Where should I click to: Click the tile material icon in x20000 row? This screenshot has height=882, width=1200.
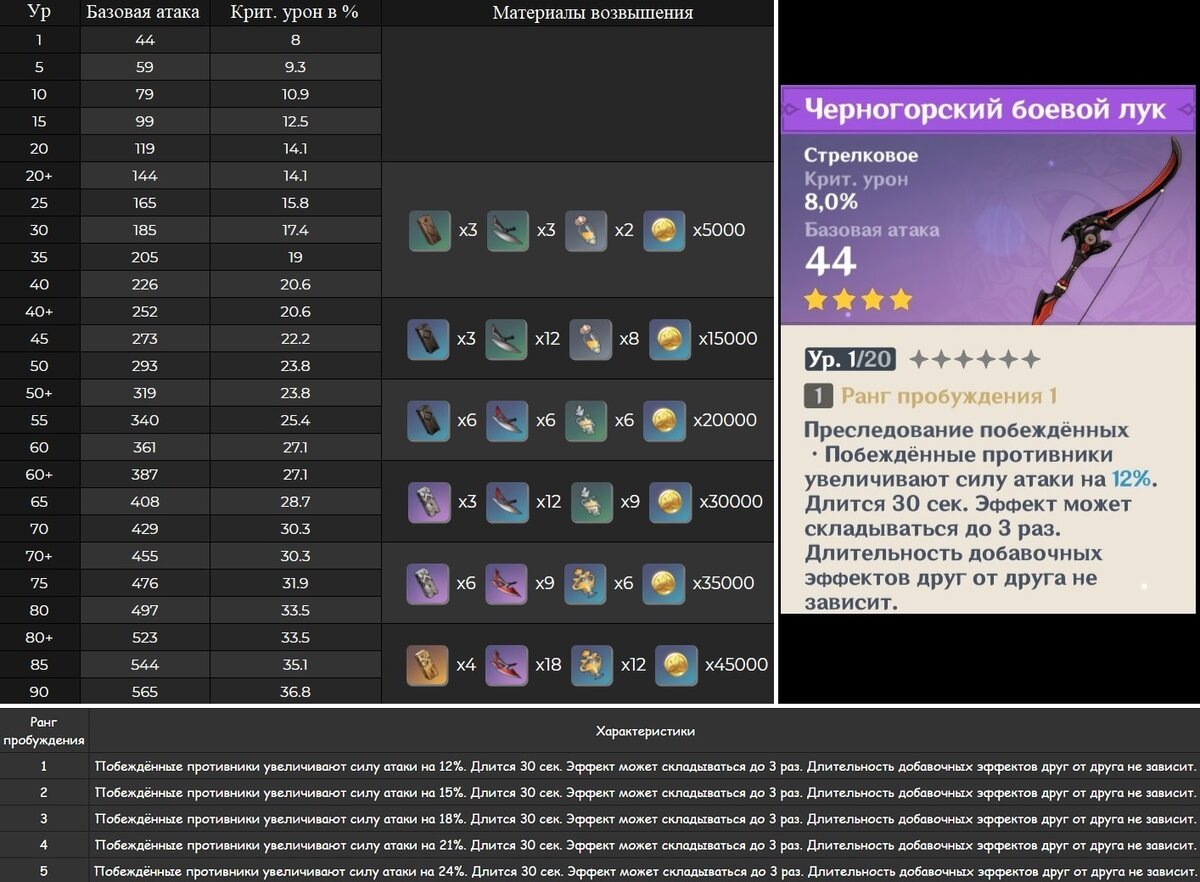[x=428, y=421]
